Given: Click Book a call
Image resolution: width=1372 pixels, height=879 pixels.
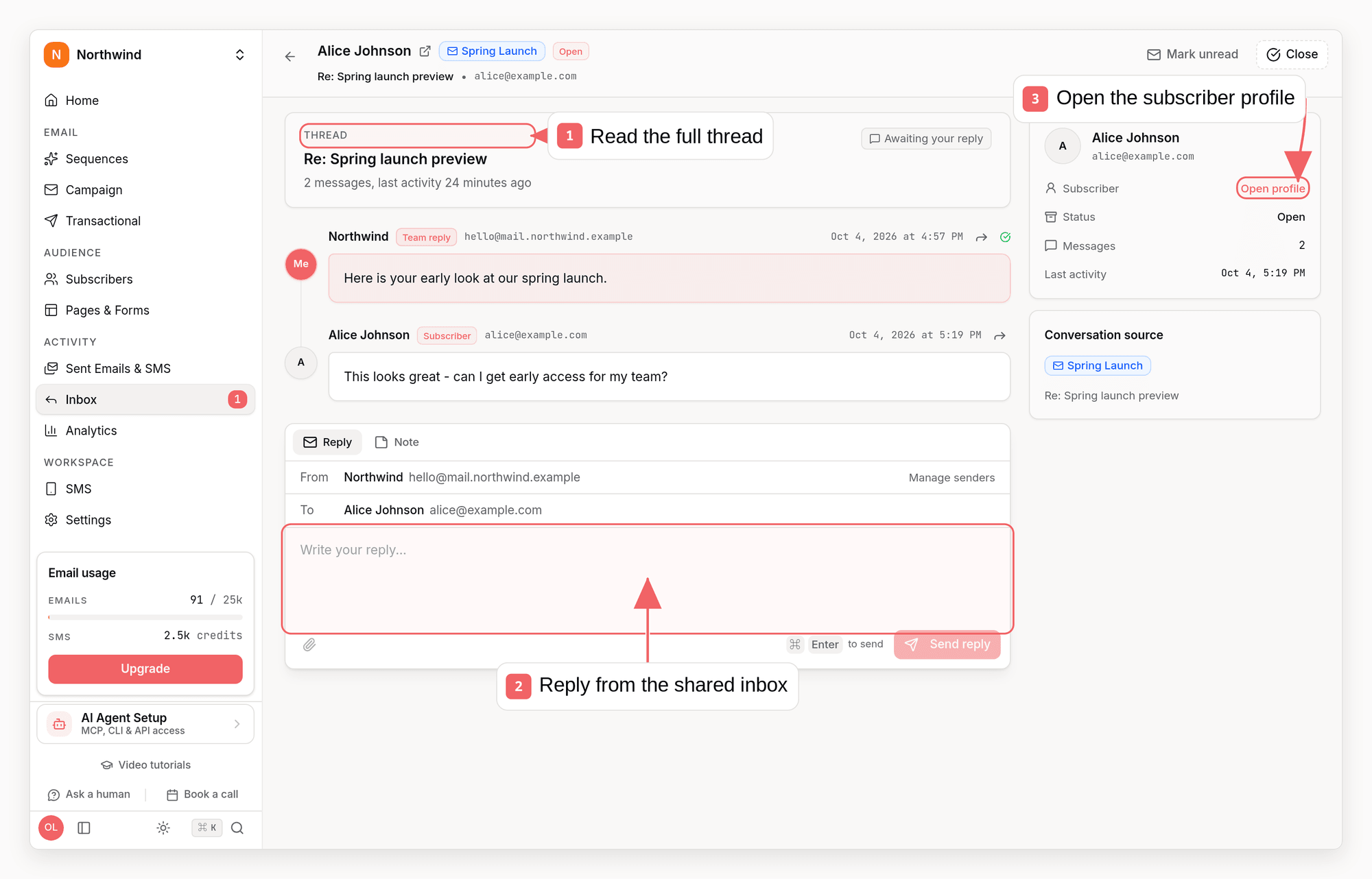Looking at the screenshot, I should pos(202,795).
